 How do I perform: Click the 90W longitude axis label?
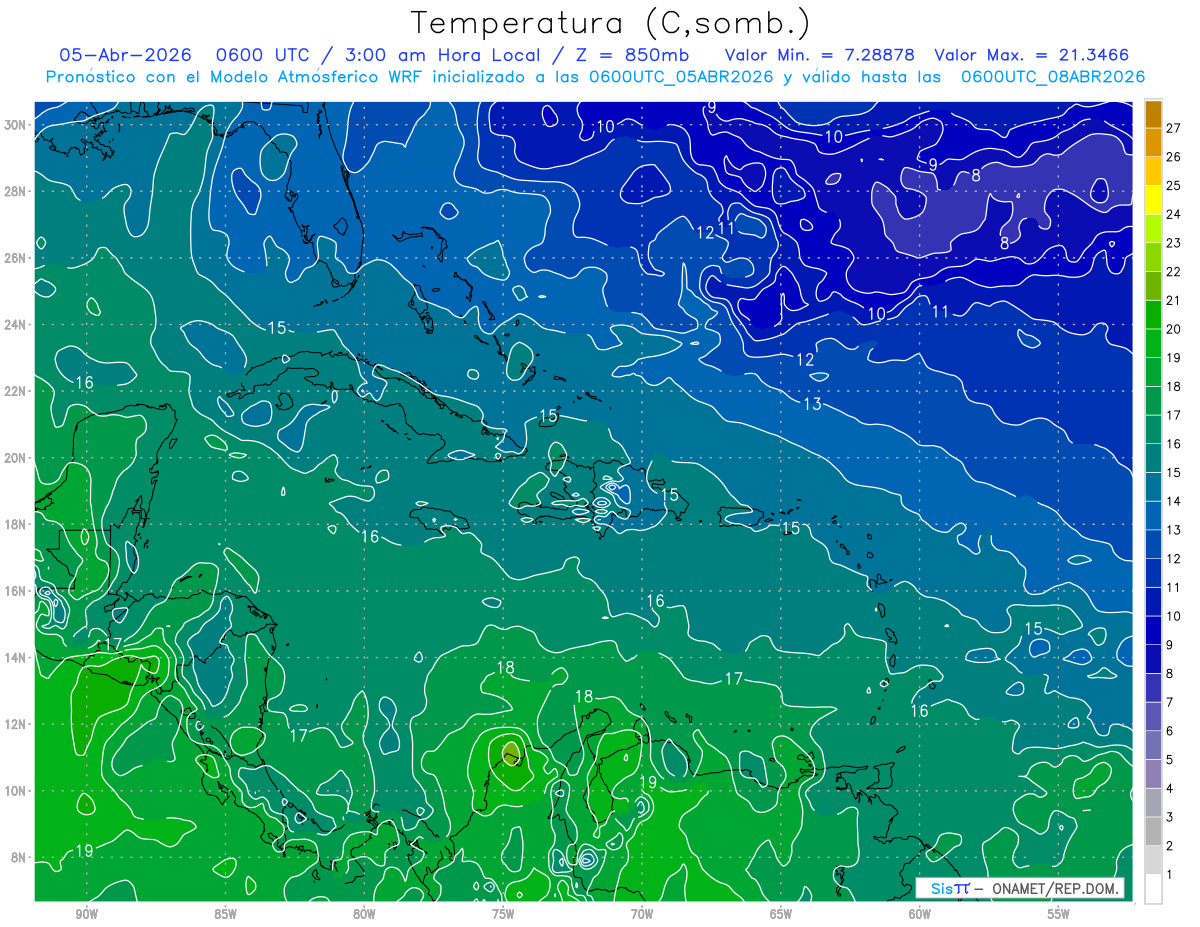coord(86,914)
